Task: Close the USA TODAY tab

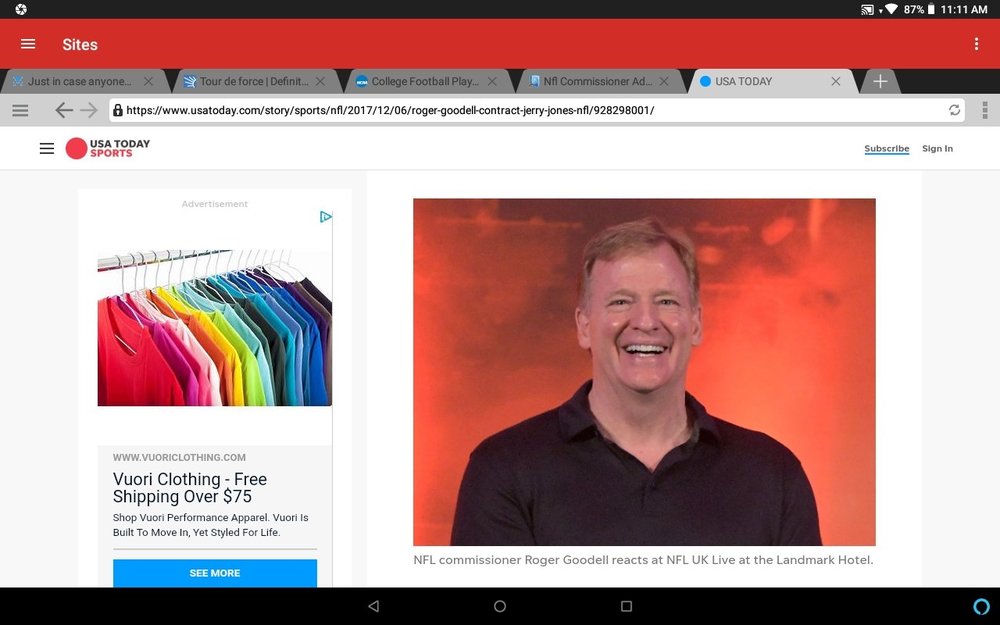Action: 835,82
